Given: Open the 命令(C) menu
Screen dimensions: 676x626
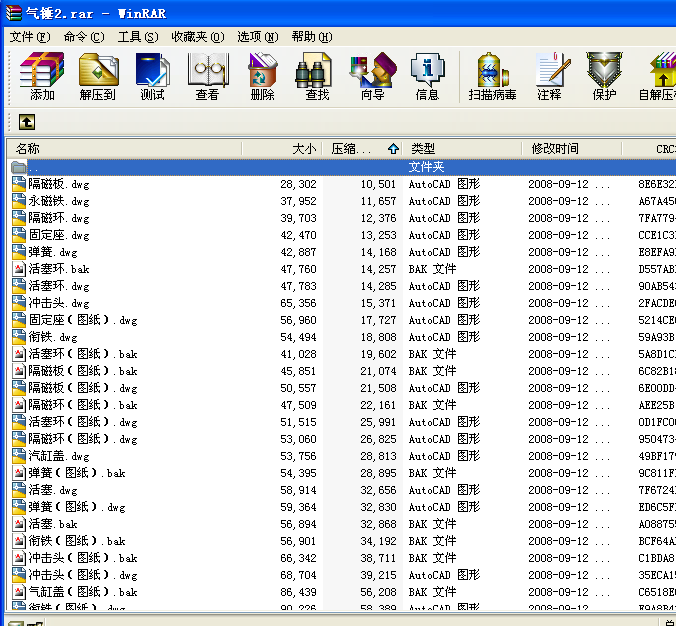Looking at the screenshot, I should 84,37.
